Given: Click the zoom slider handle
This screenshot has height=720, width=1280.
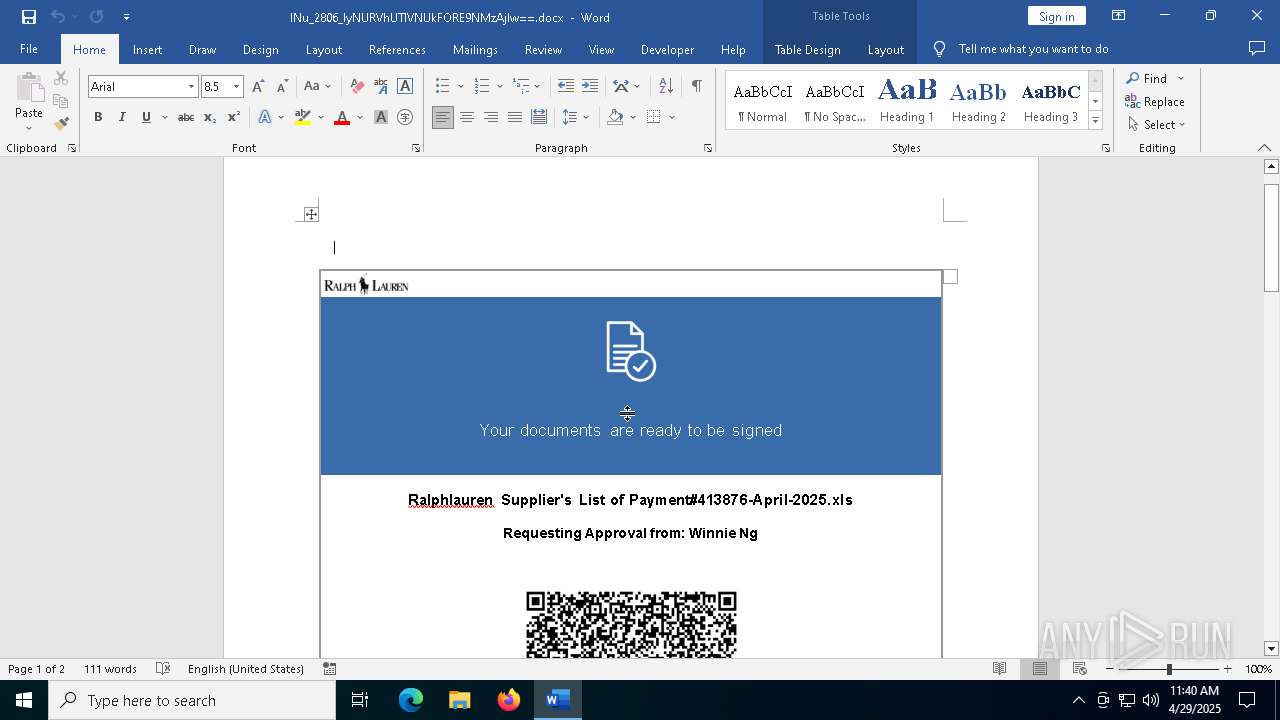Looking at the screenshot, I should click(1169, 669).
